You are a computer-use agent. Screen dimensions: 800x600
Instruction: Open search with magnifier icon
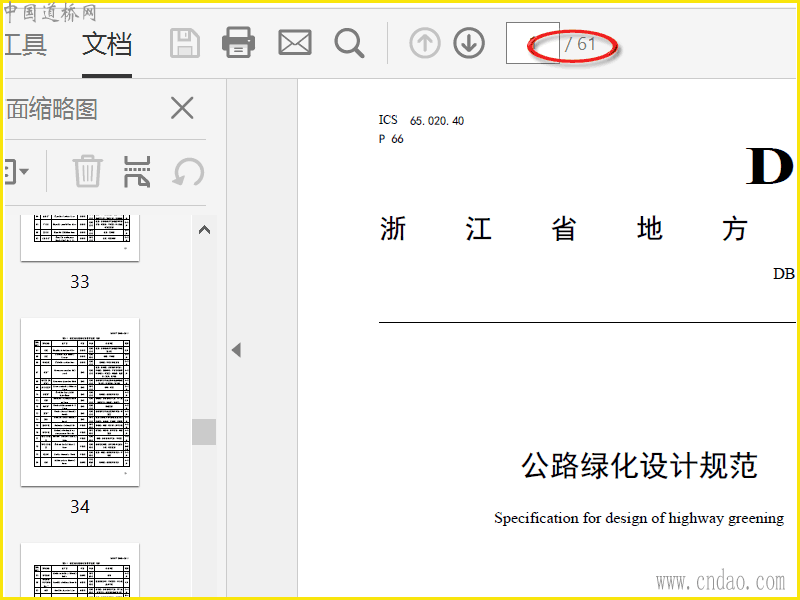[x=349, y=43]
